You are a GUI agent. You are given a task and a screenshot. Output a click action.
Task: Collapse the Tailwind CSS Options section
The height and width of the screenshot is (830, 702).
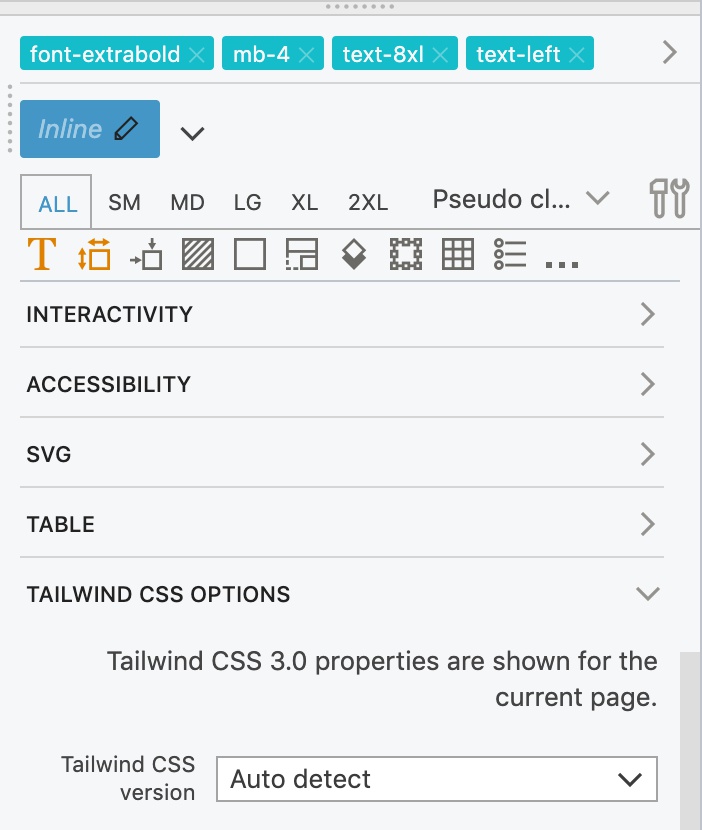pos(341,594)
